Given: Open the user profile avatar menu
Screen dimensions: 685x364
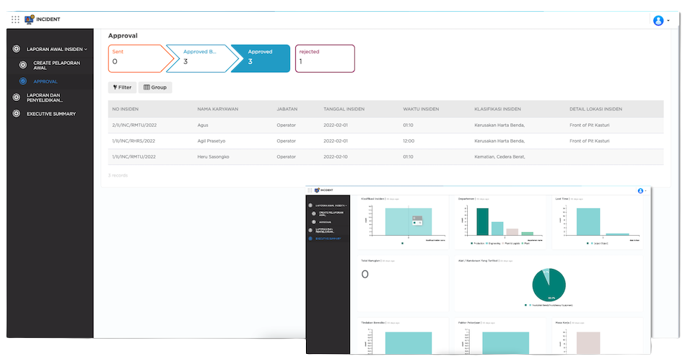Looking at the screenshot, I should click(x=658, y=21).
